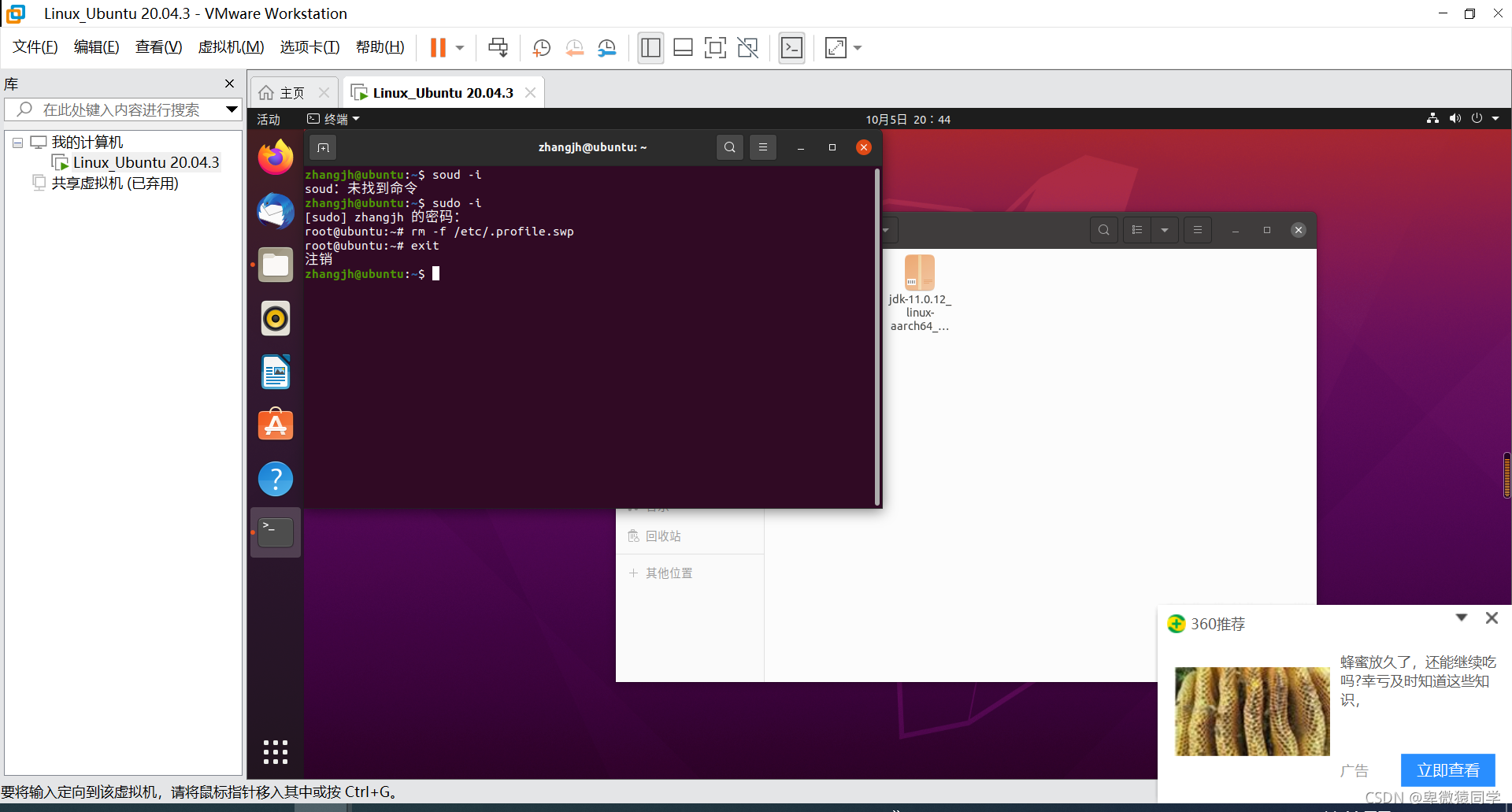Image resolution: width=1512 pixels, height=812 pixels.
Task: Toggle Unity mode icon
Action: click(x=747, y=48)
